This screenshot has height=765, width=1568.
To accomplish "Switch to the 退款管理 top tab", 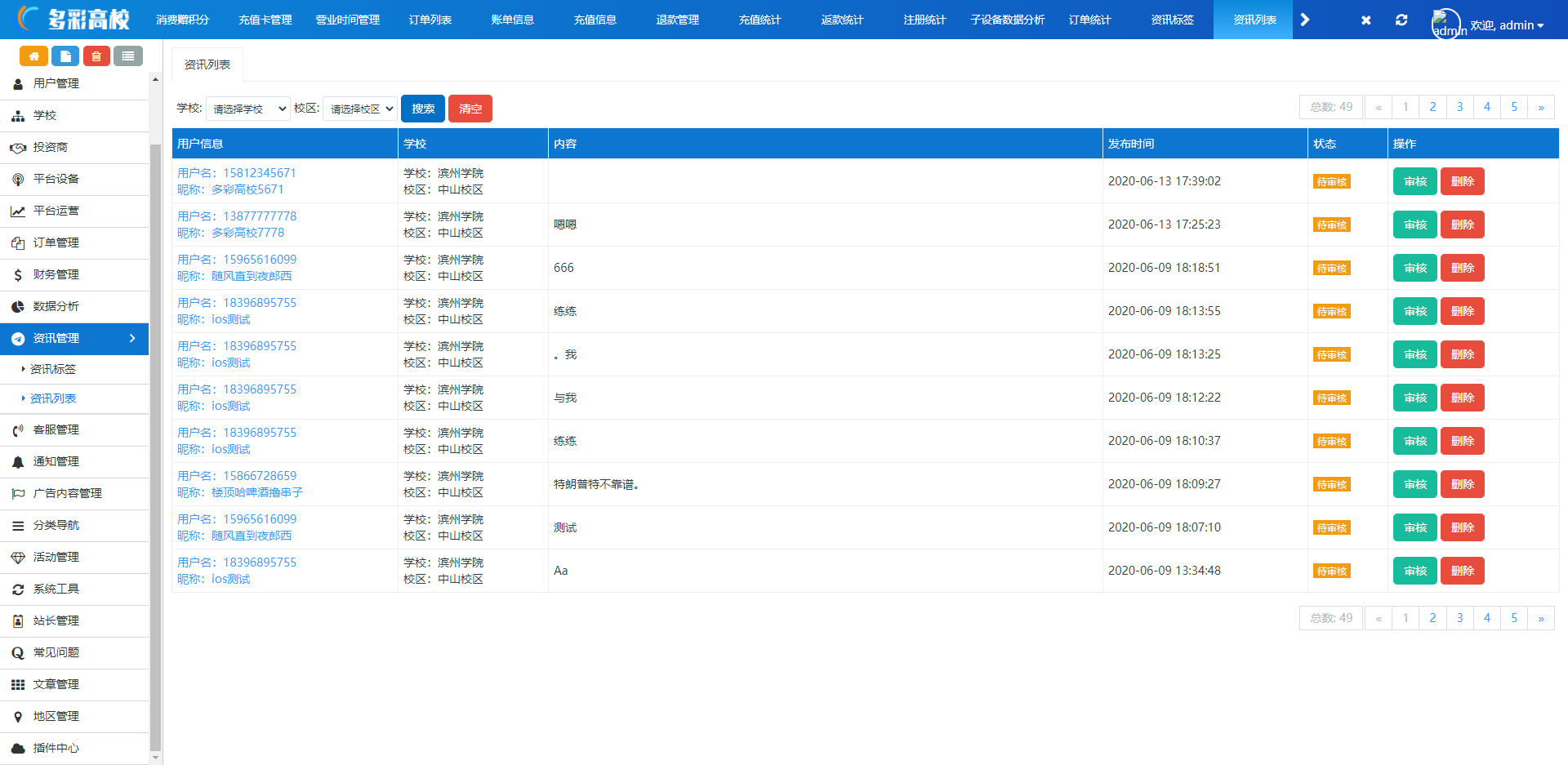I will click(678, 20).
